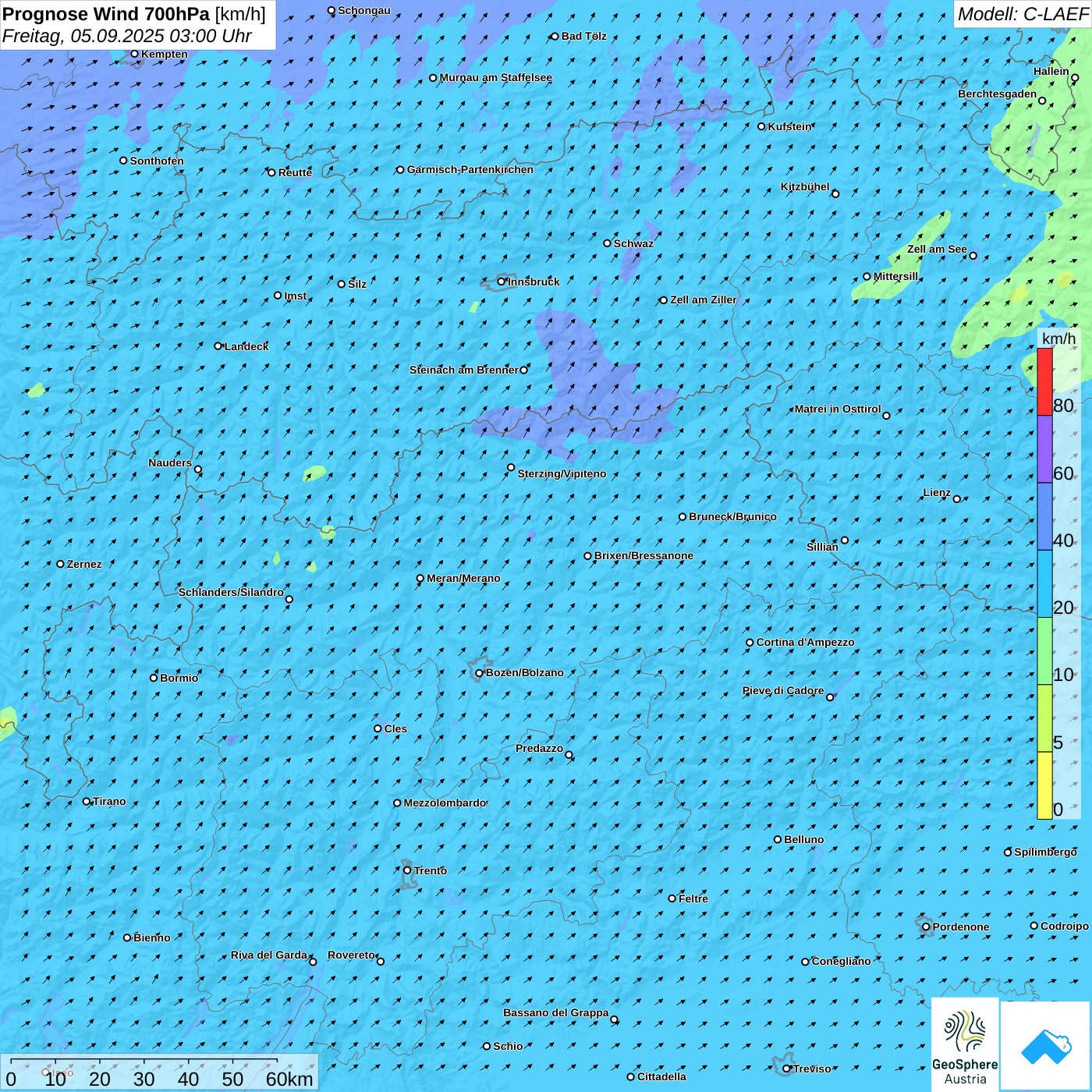Viewport: 1092px width, 1092px height.
Task: Click the Zell am See label
Action: [937, 249]
